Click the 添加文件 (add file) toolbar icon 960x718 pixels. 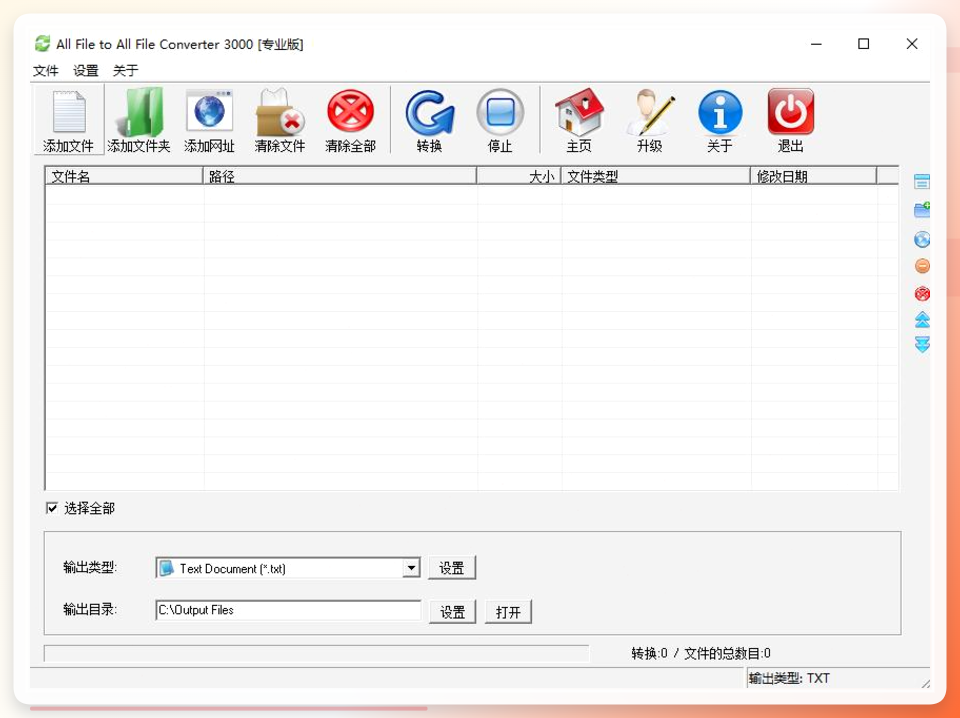pyautogui.click(x=69, y=120)
